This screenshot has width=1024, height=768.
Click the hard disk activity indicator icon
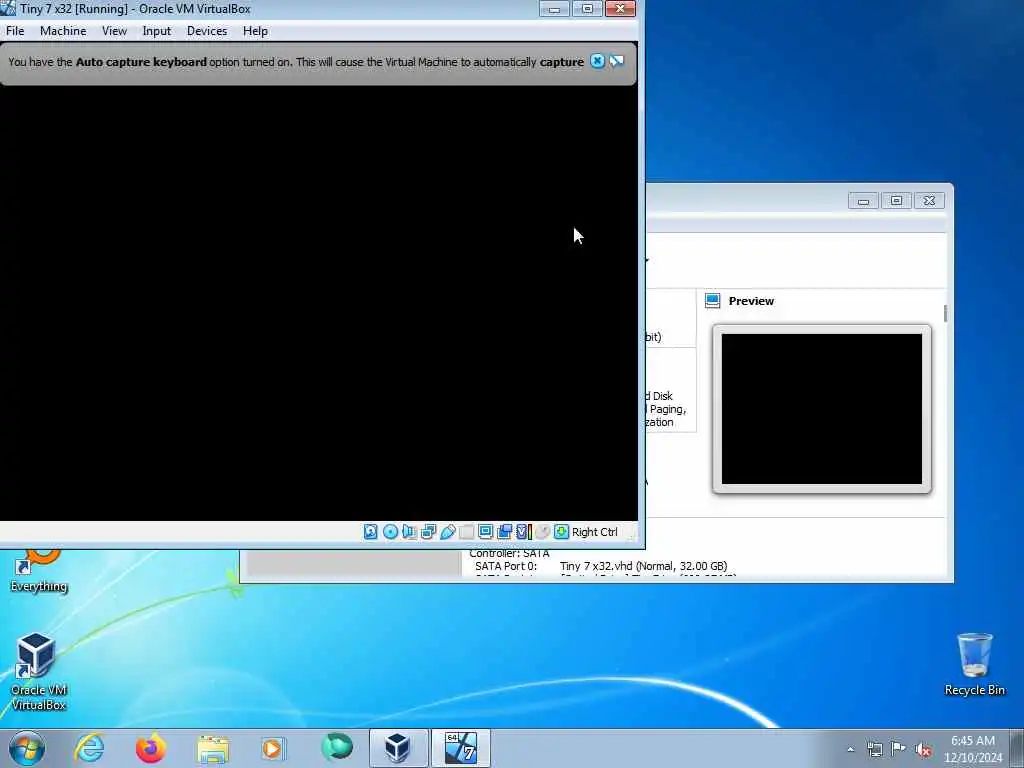pos(370,532)
